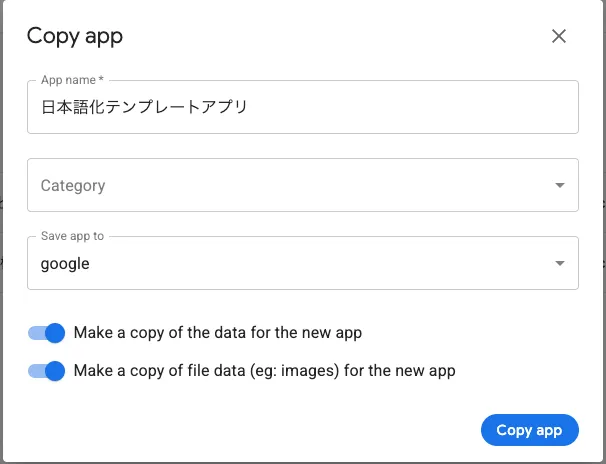Click "Make a copy of the data" label
Viewport: 606px width, 464px height.
(x=217, y=332)
